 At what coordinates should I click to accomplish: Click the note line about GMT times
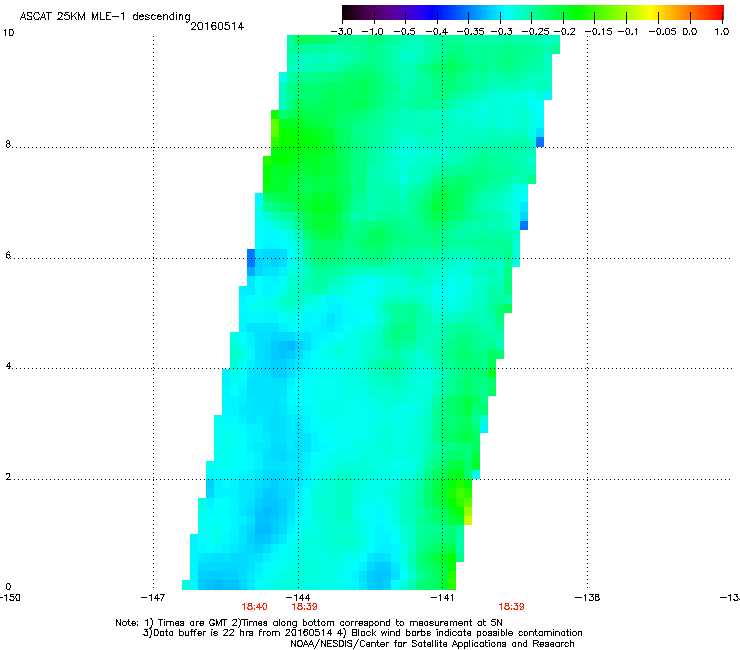(x=309, y=623)
